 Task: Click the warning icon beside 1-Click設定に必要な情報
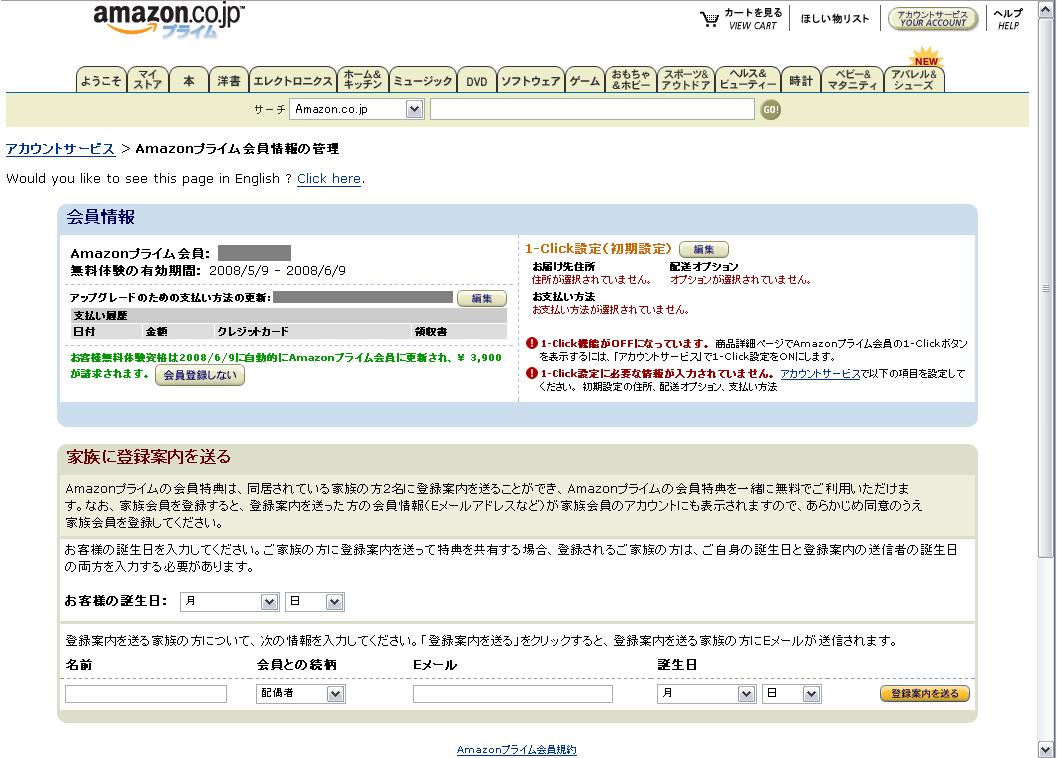[531, 373]
